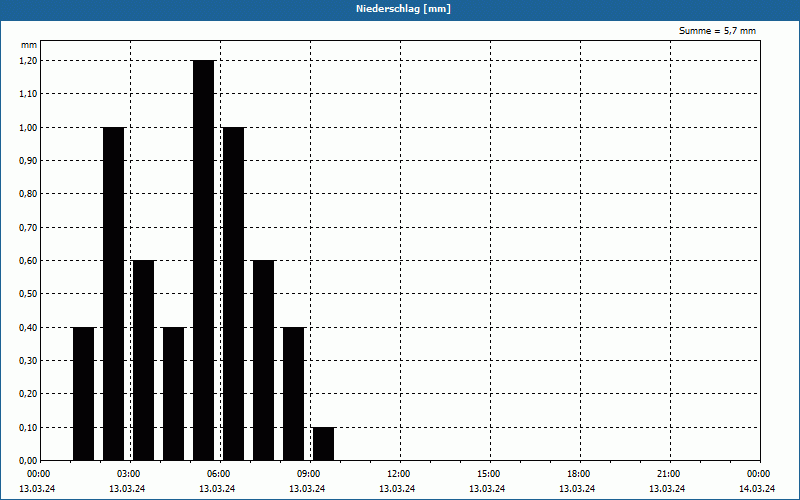The image size is (800, 500).
Task: Click the 12:00 time label on x-axis
Action: tap(398, 474)
